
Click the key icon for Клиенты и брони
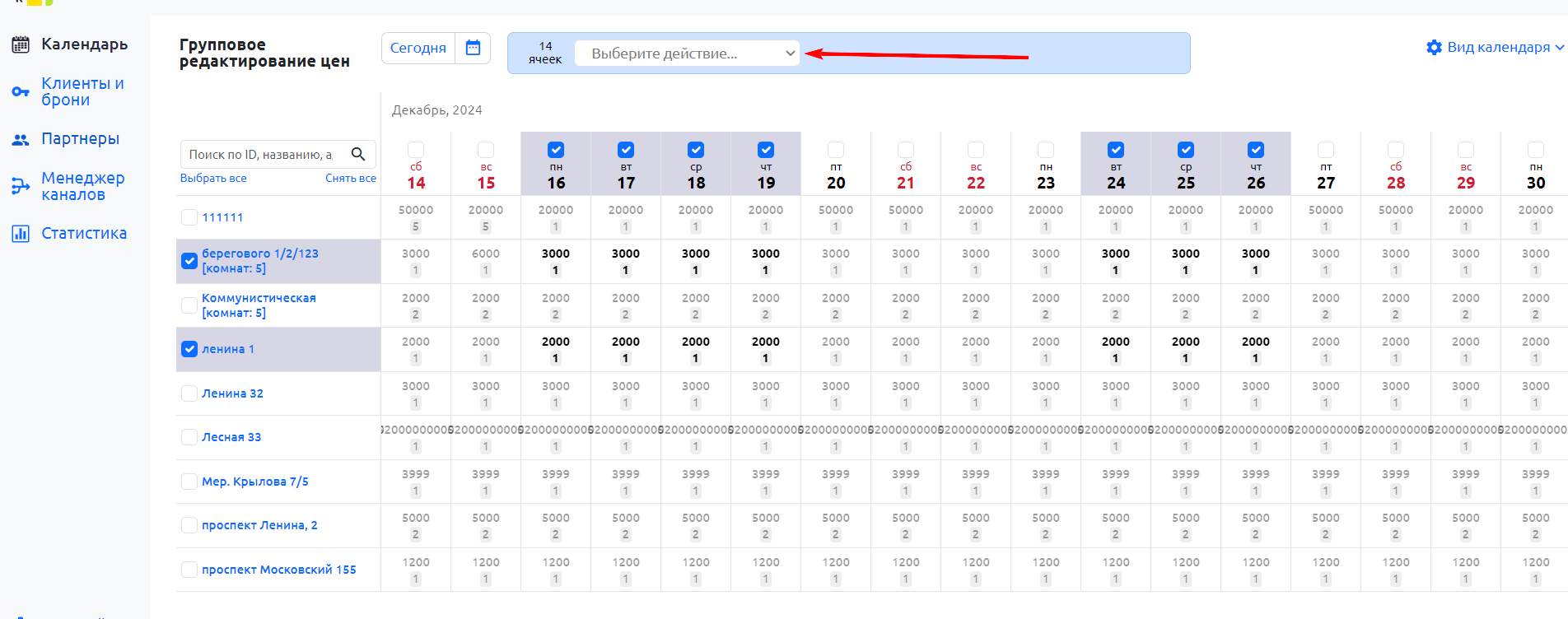click(21, 91)
